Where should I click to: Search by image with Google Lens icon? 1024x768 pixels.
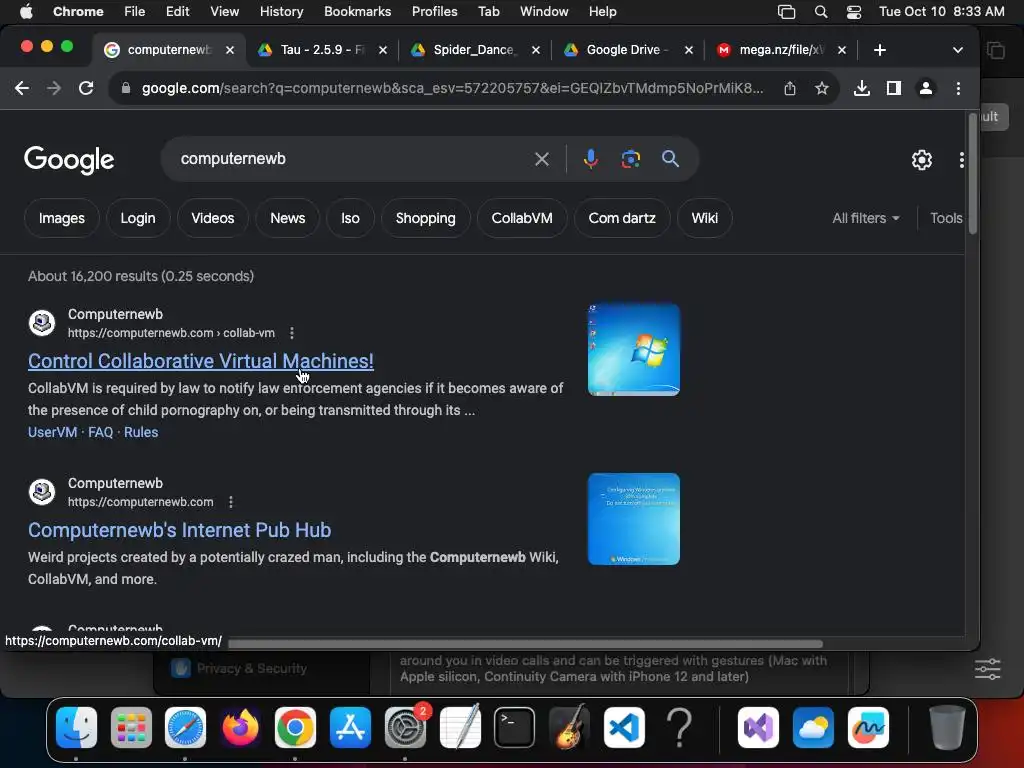[x=630, y=159]
